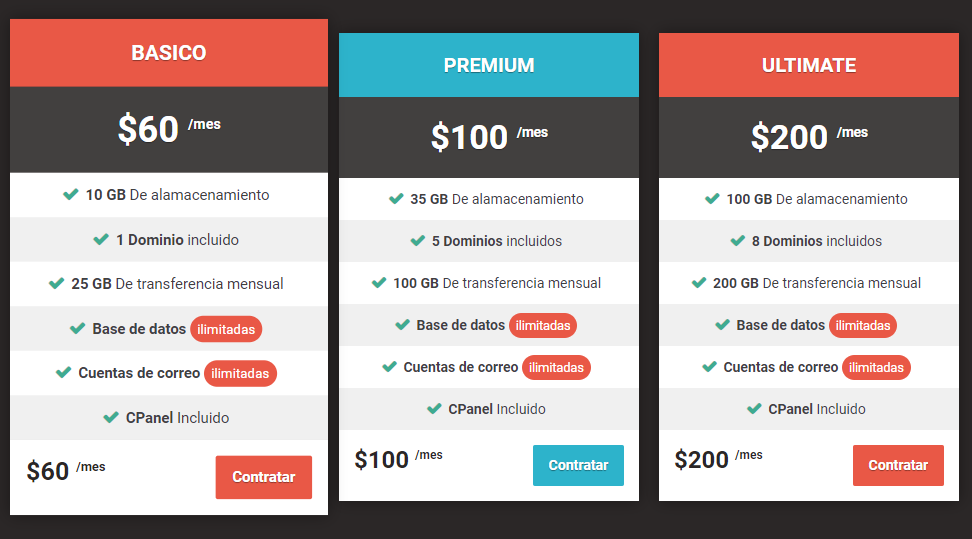972x539 pixels.
Task: Select the BASICO plan header
Action: 169,53
